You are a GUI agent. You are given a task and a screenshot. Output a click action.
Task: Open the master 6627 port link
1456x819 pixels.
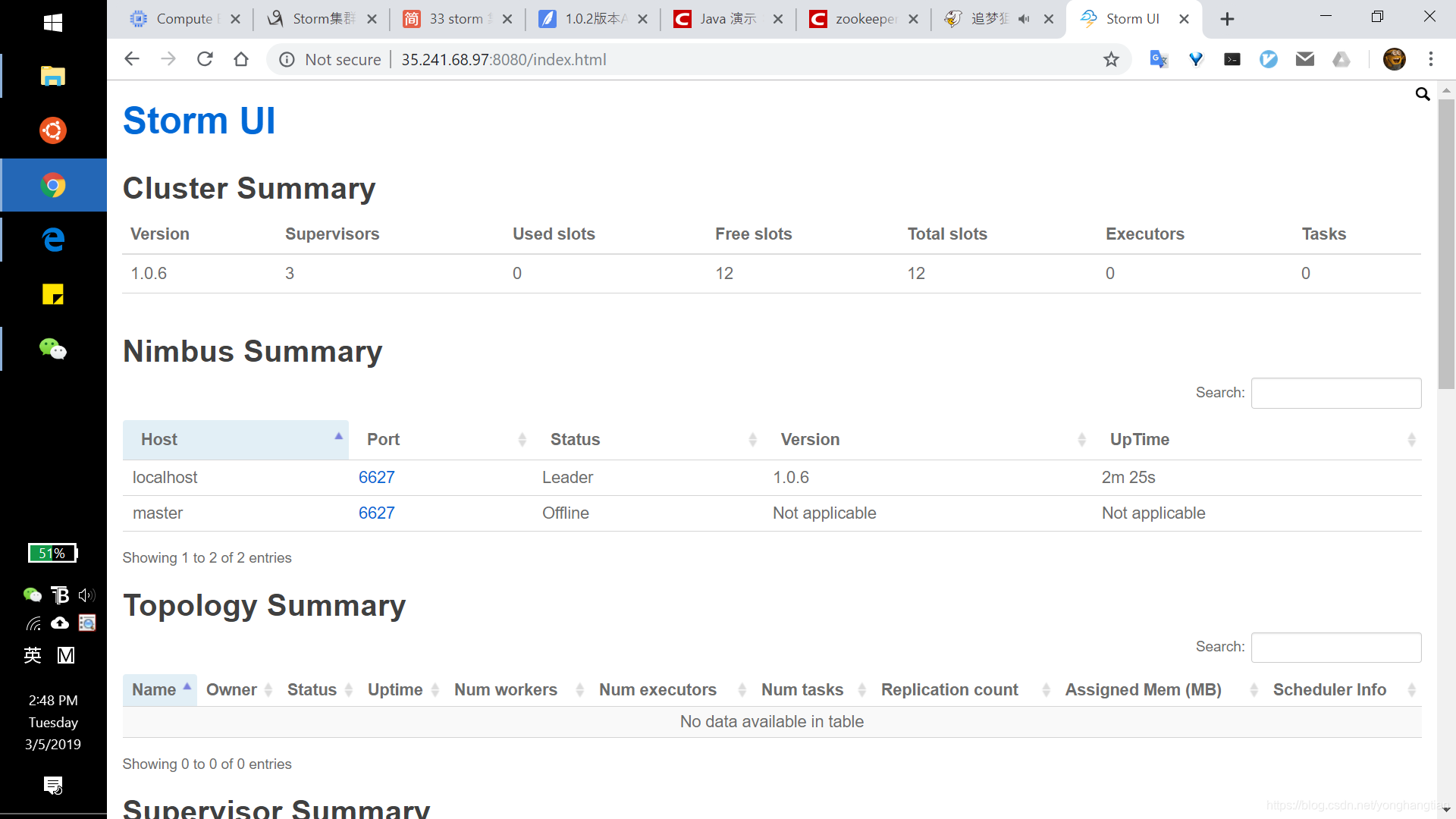click(x=376, y=513)
